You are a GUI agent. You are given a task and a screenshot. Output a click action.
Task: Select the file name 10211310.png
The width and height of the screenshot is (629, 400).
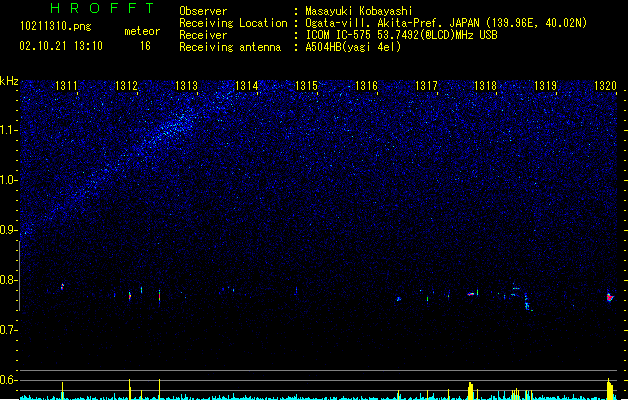pyautogui.click(x=55, y=26)
